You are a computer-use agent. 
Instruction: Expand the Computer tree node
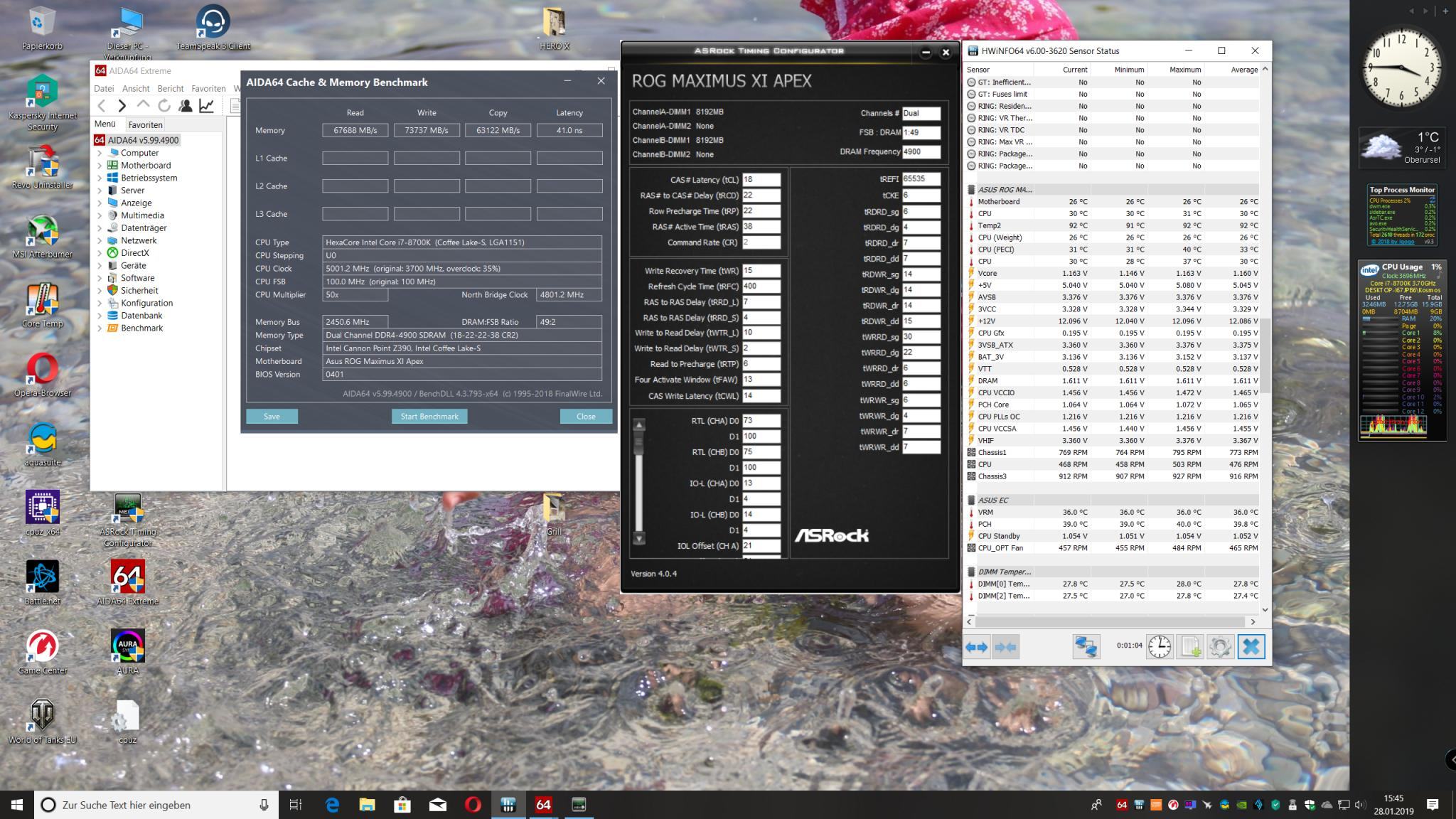pos(100,153)
